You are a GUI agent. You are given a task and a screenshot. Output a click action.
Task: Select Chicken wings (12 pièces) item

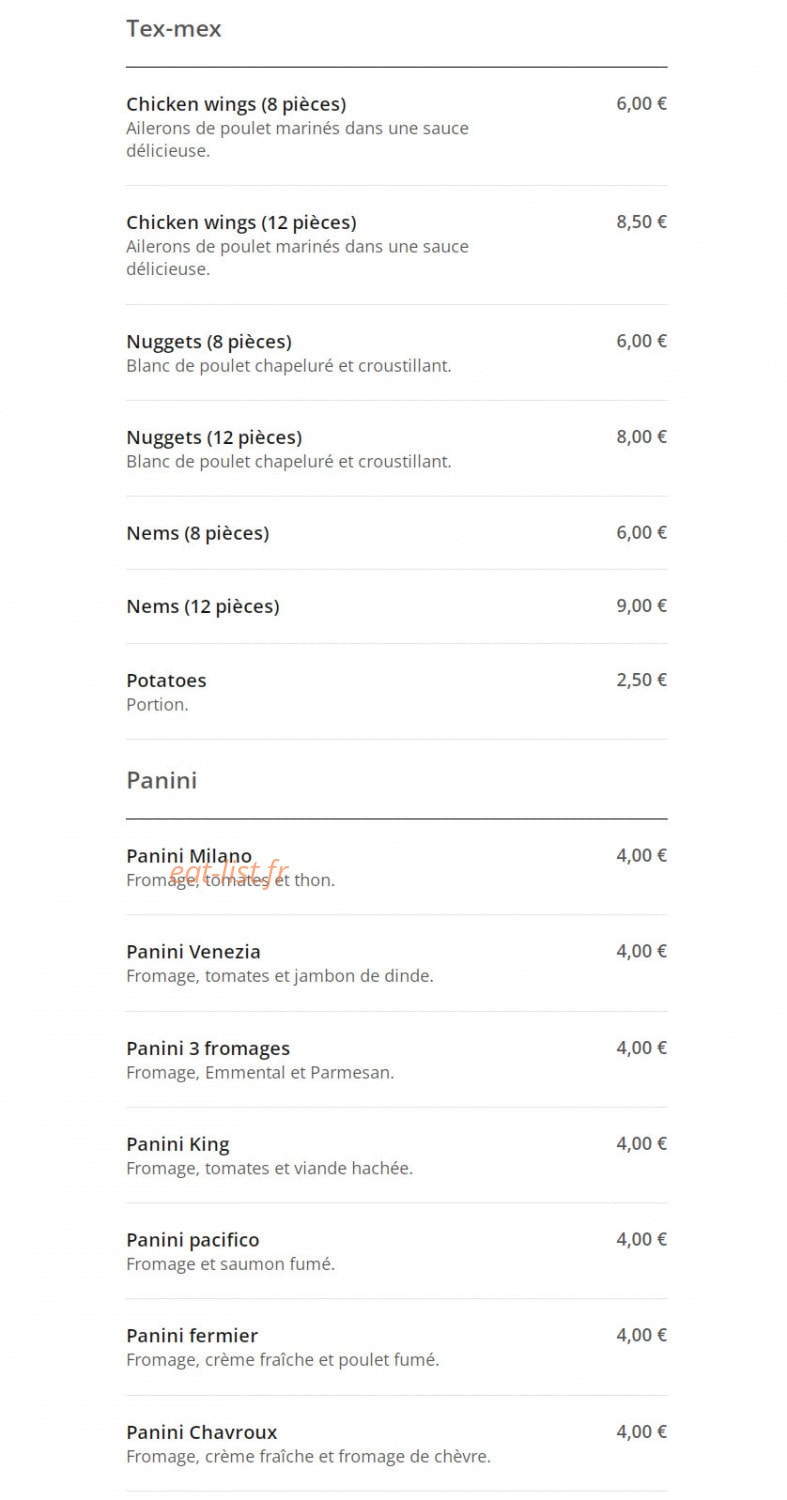click(x=396, y=245)
